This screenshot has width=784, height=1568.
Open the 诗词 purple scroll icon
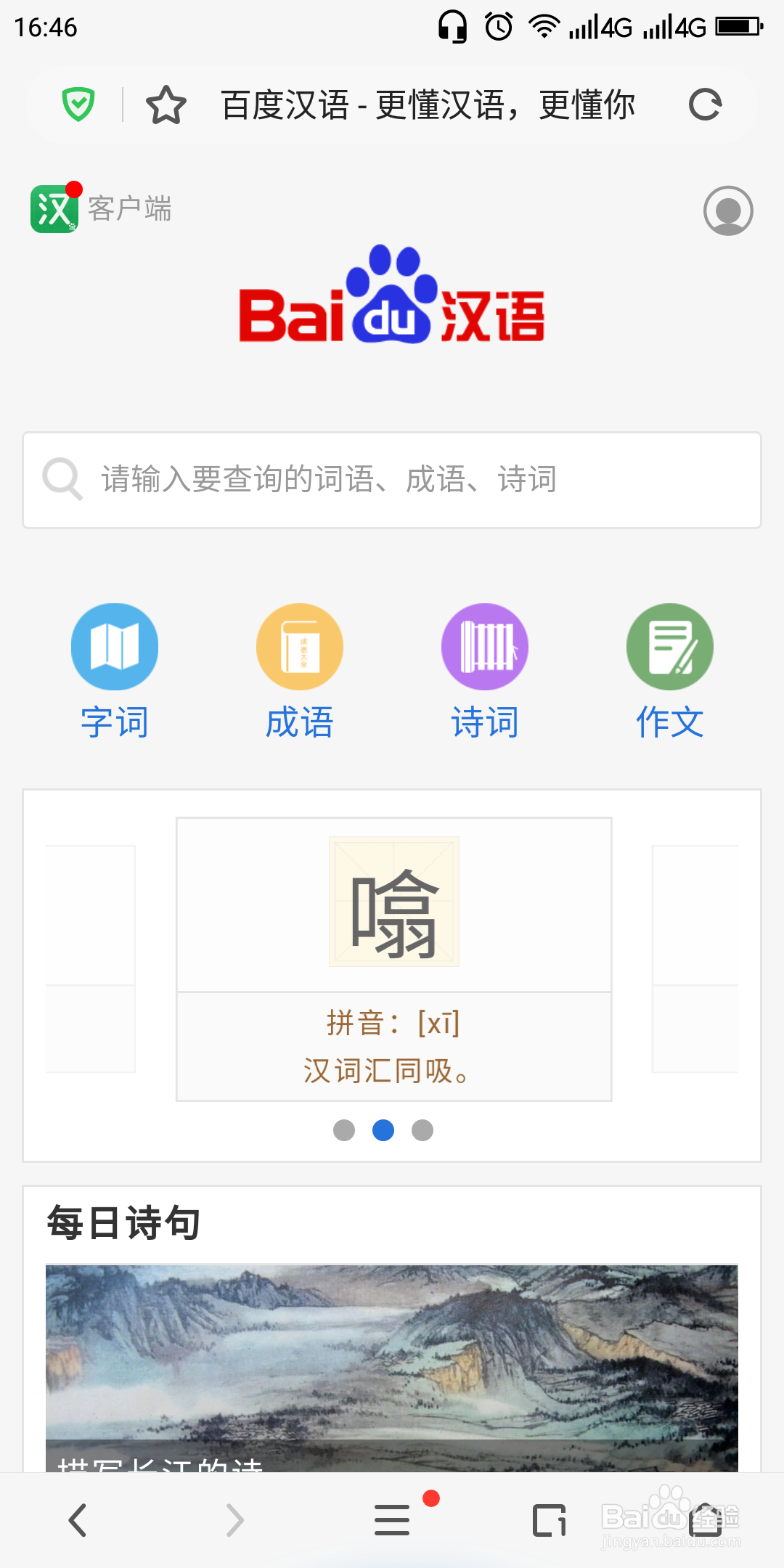pos(485,647)
